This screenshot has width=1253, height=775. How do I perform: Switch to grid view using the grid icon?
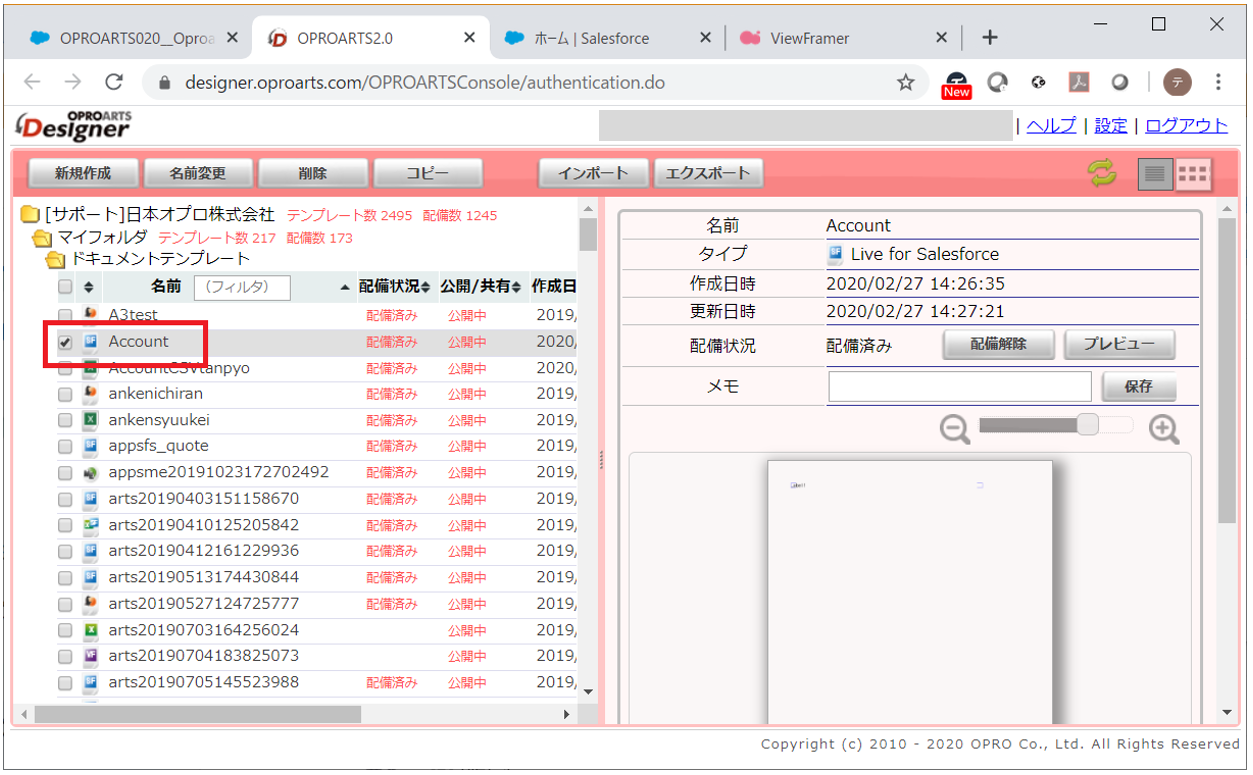[1194, 172]
